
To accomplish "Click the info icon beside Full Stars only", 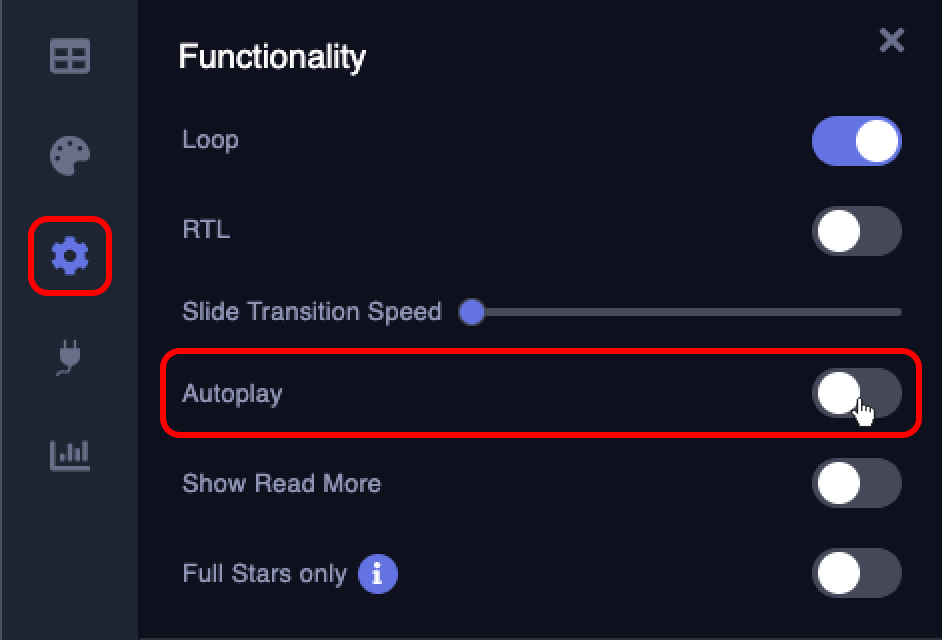I will click(377, 573).
